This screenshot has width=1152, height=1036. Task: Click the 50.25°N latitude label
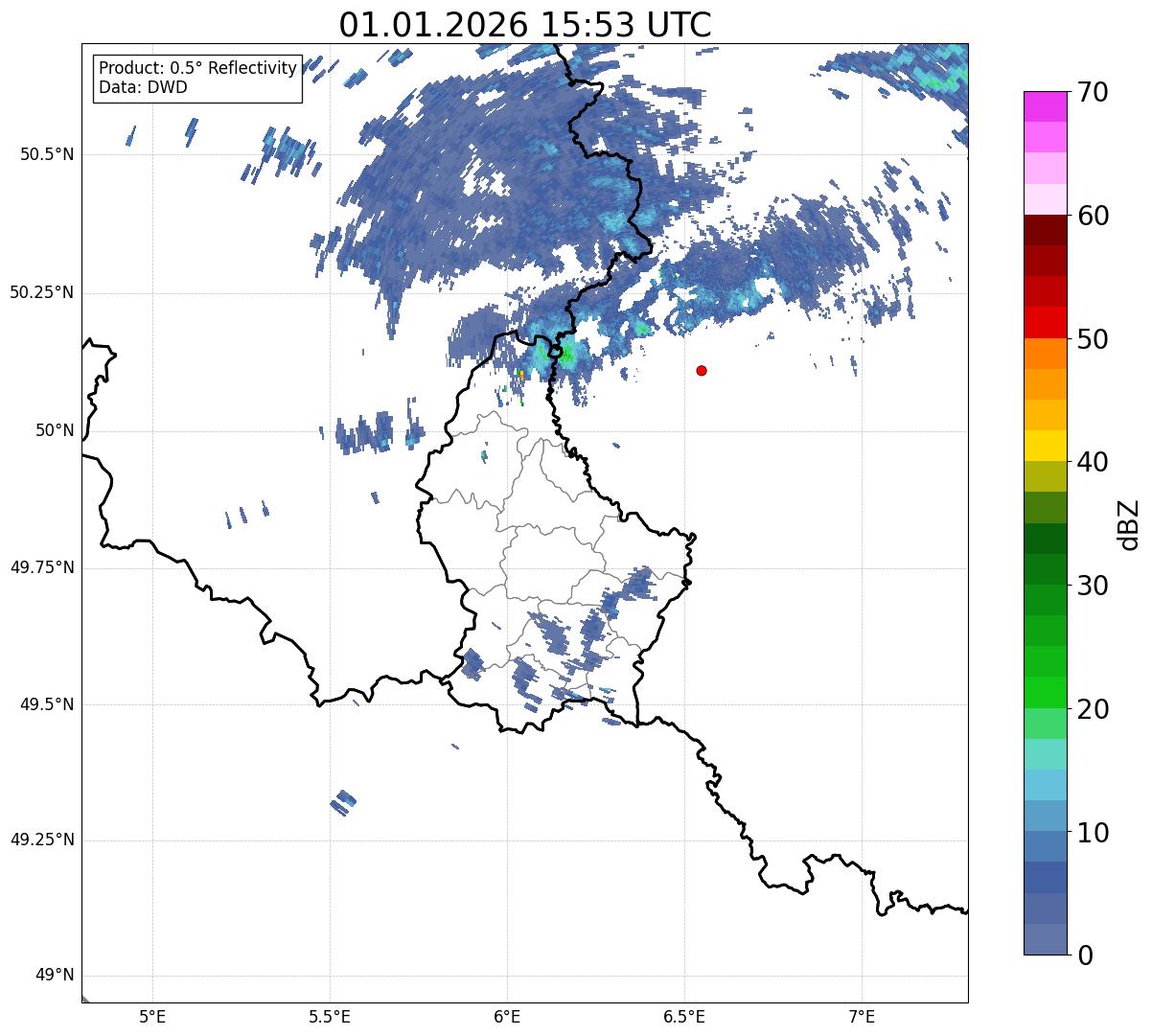coord(41,292)
